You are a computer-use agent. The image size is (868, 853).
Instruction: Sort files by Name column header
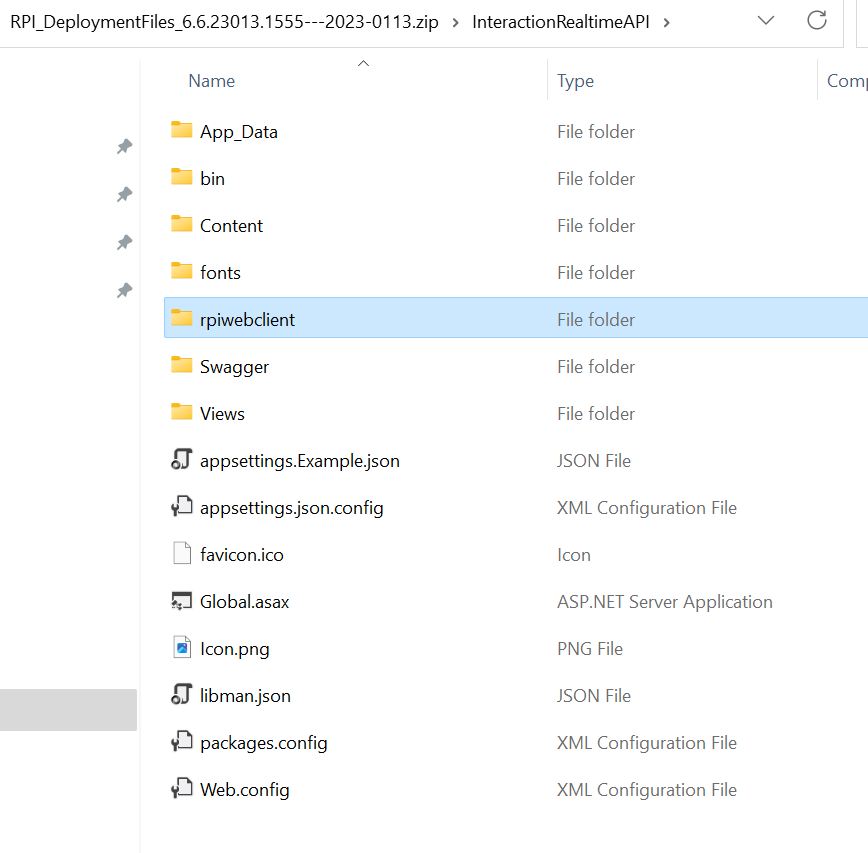coord(212,81)
